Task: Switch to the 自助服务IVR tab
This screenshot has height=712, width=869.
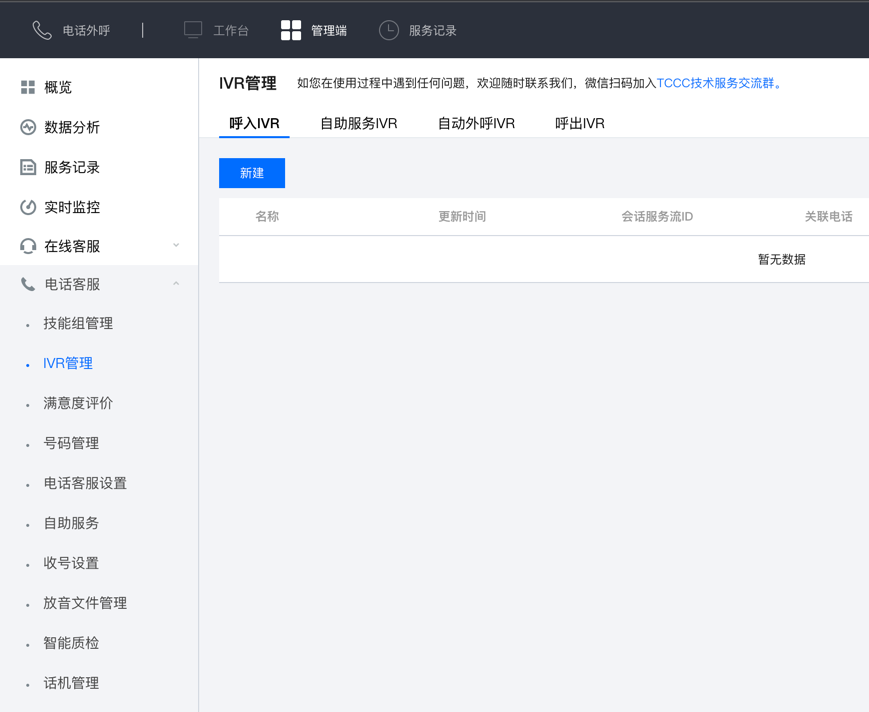Action: 358,124
